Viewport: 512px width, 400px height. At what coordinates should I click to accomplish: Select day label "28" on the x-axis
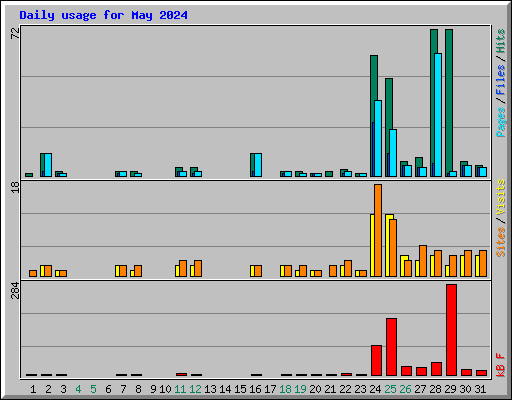[435, 389]
